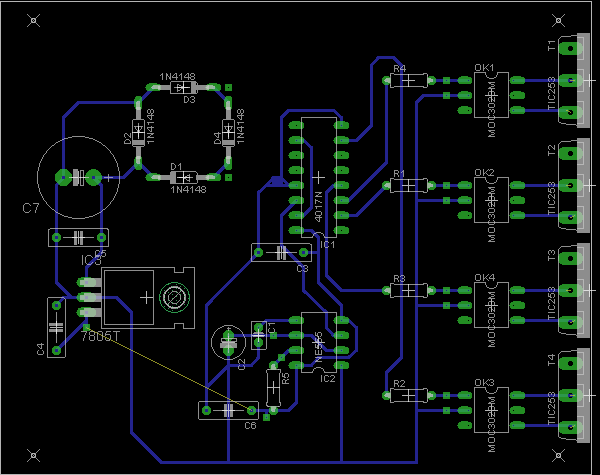Click the C7 text label

pos(31,208)
